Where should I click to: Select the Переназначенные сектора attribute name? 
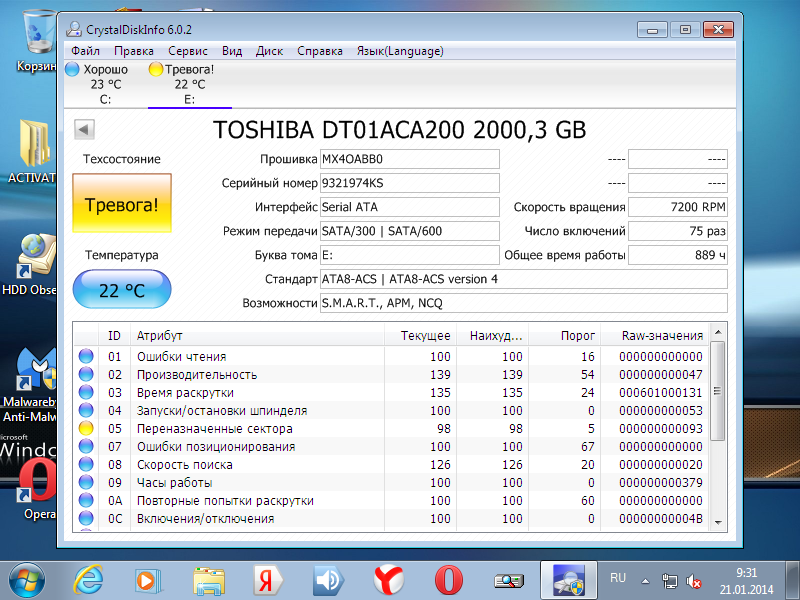pyautogui.click(x=215, y=429)
